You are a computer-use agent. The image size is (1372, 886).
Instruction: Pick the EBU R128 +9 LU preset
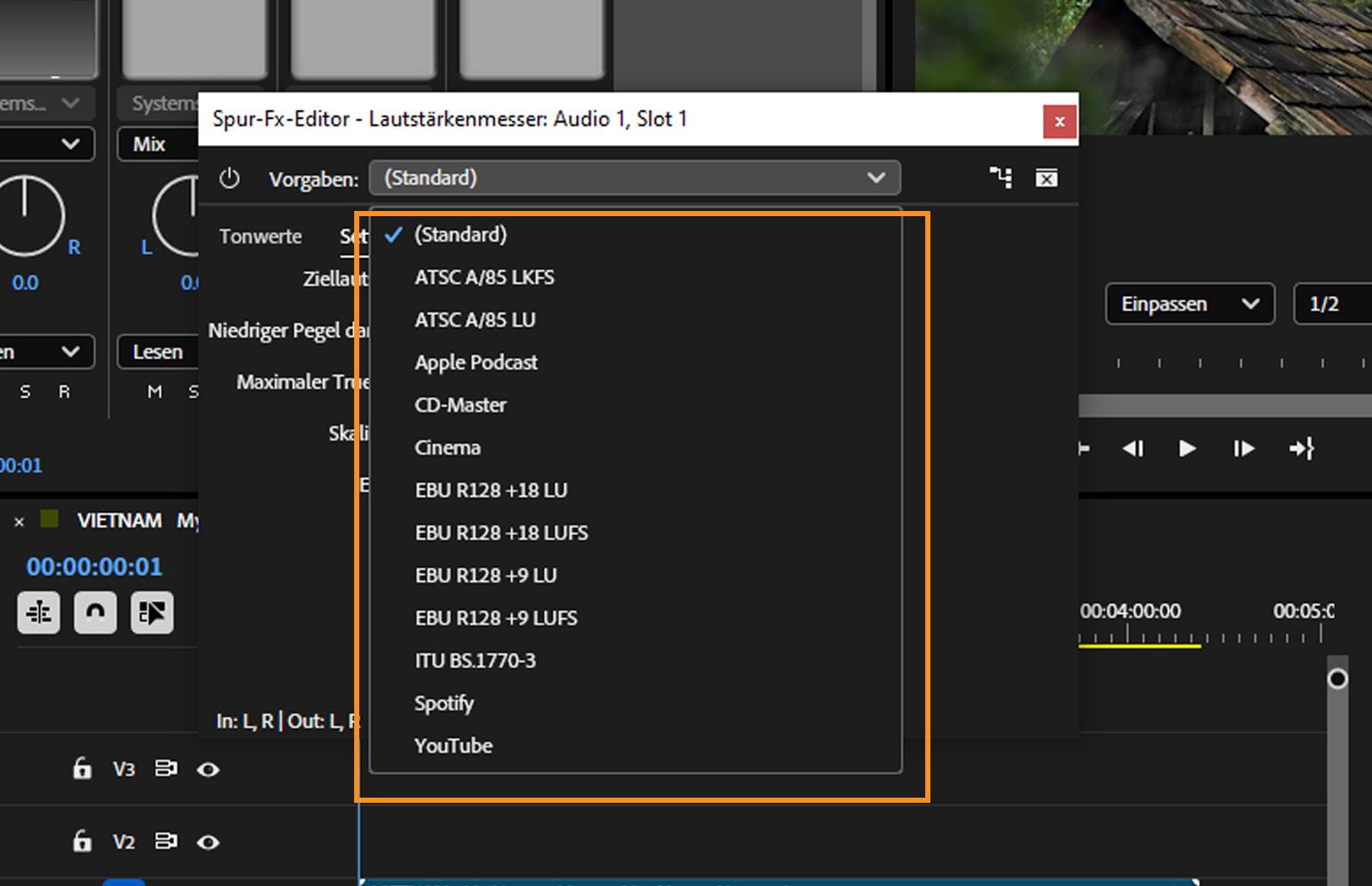coord(635,576)
